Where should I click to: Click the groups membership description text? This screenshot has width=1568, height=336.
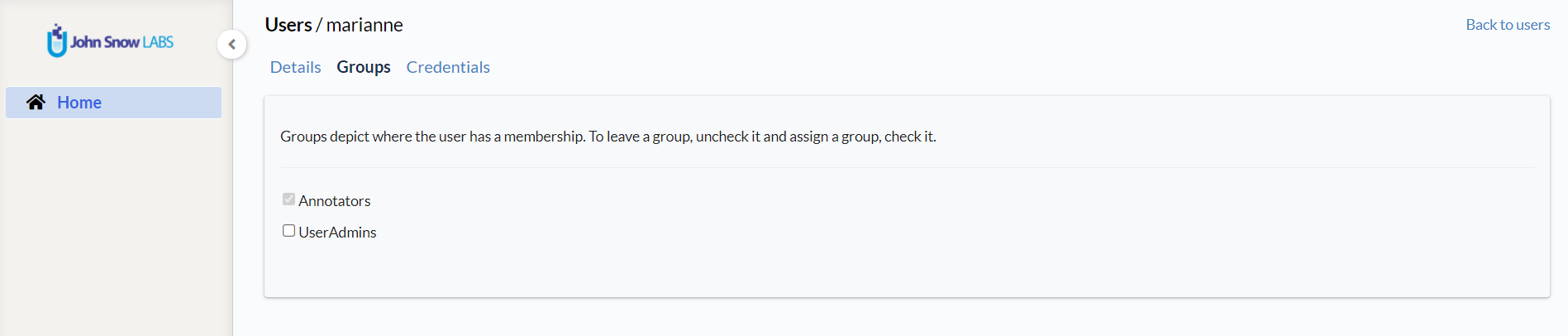click(x=608, y=137)
